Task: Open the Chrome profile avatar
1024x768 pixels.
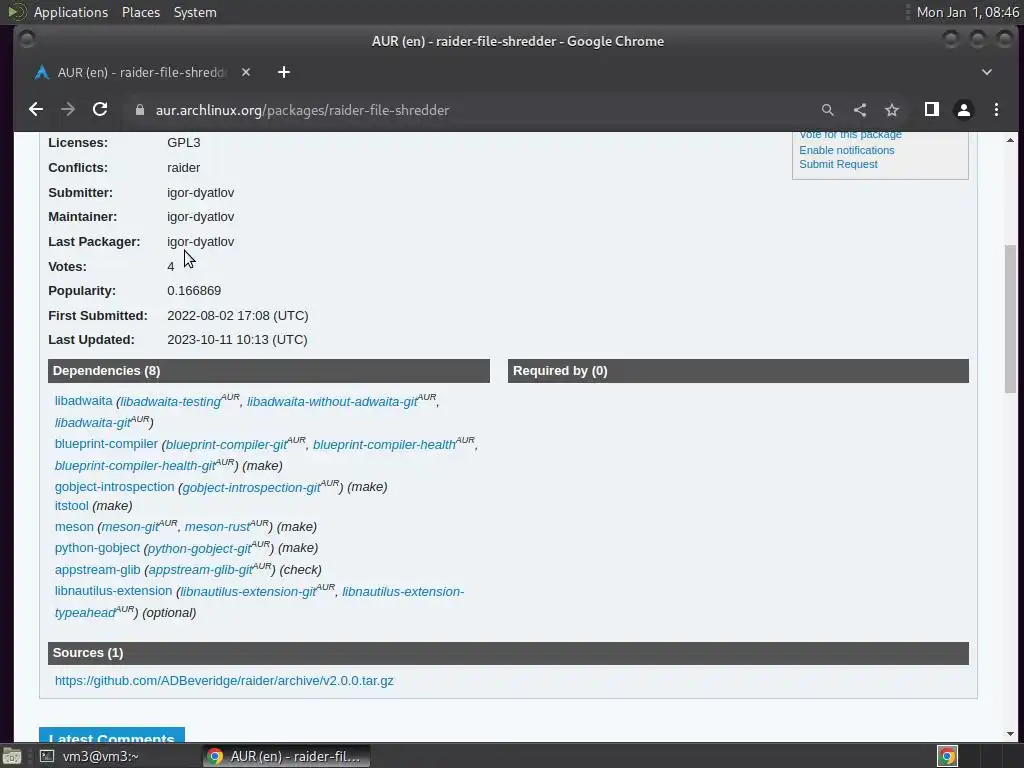Action: (964, 110)
